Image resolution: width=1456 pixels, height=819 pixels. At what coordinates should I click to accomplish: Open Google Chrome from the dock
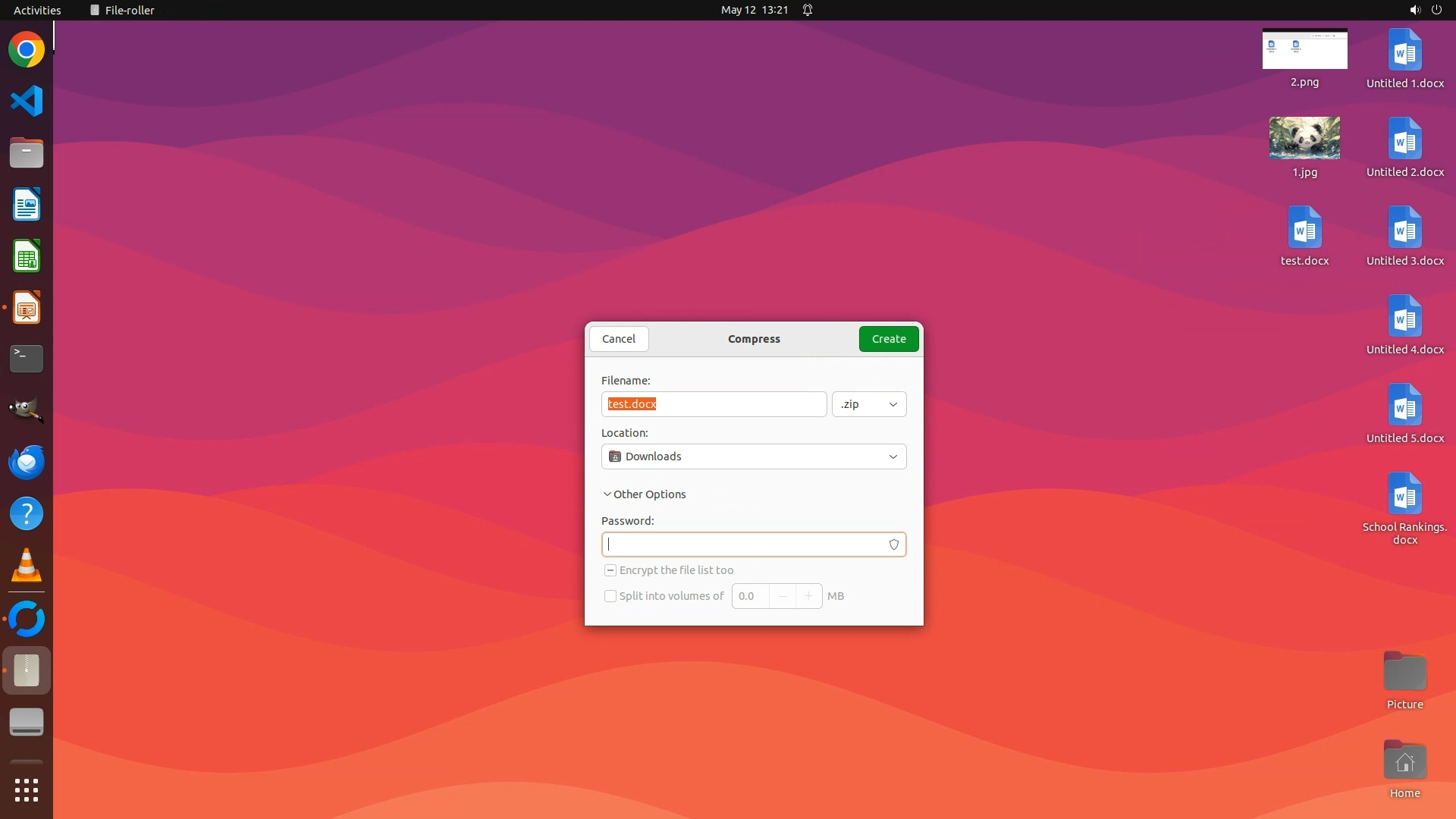pos(27,50)
